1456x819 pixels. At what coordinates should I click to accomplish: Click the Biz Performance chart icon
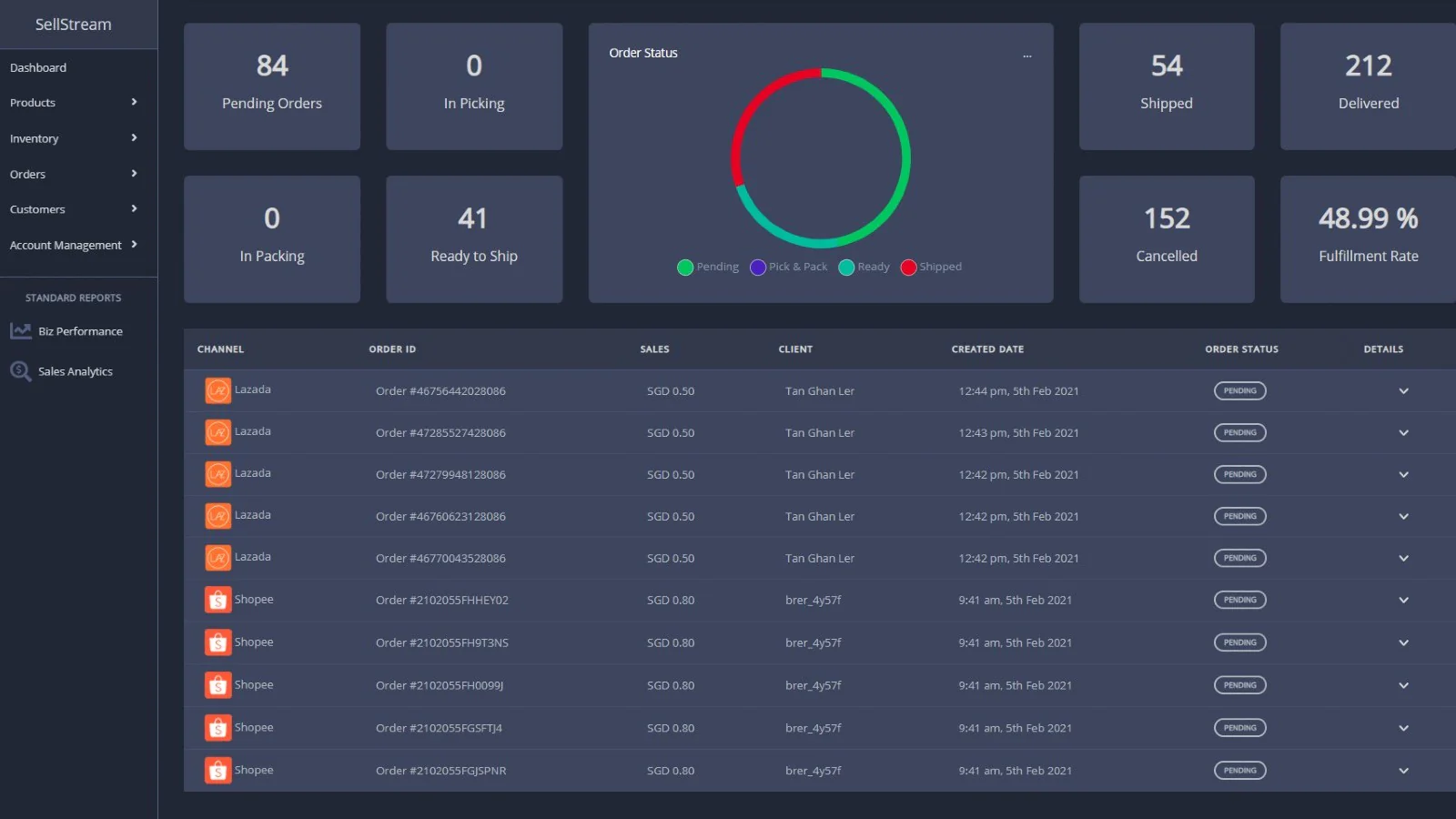pyautogui.click(x=20, y=331)
